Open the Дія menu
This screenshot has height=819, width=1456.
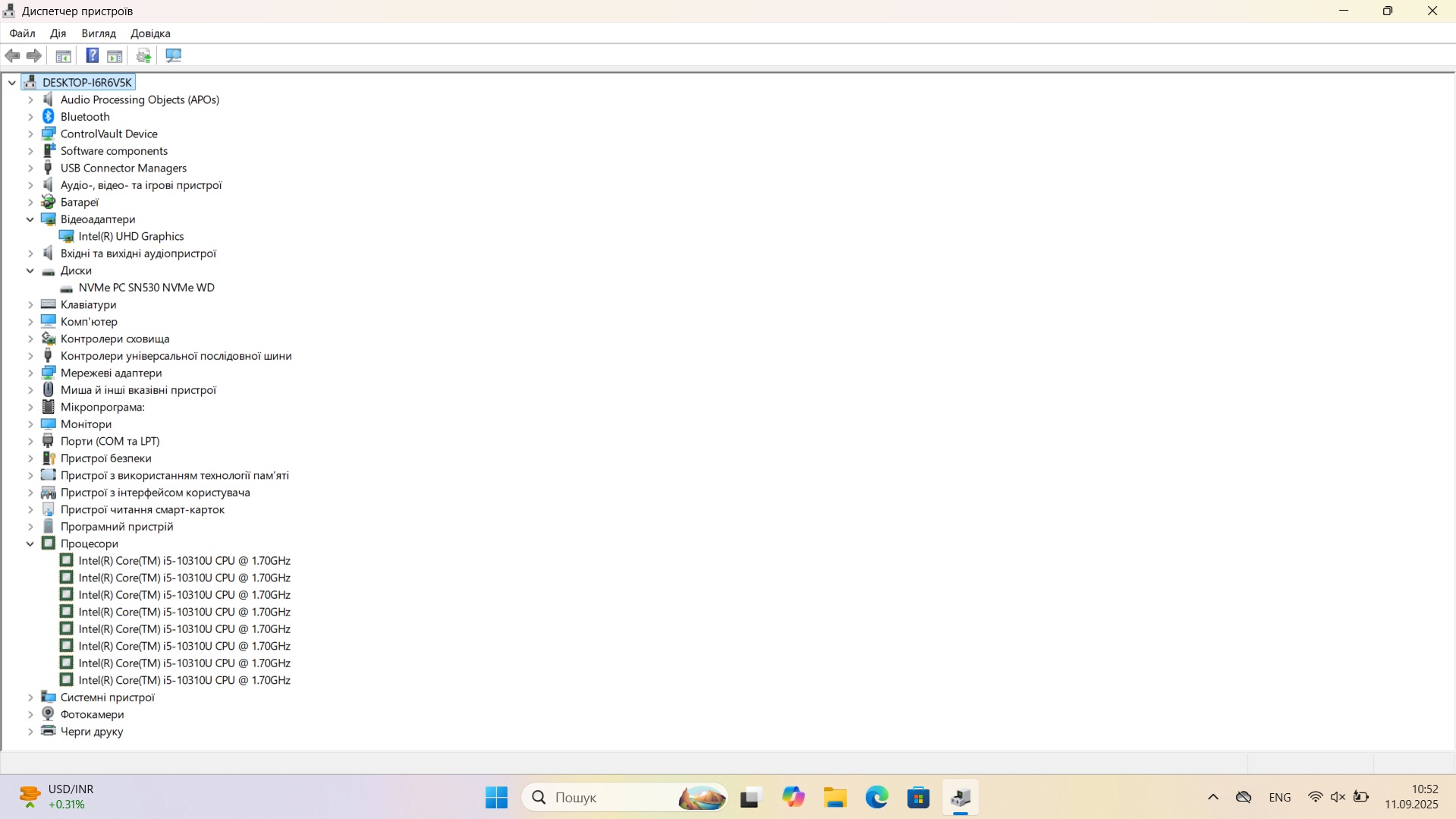tap(58, 33)
